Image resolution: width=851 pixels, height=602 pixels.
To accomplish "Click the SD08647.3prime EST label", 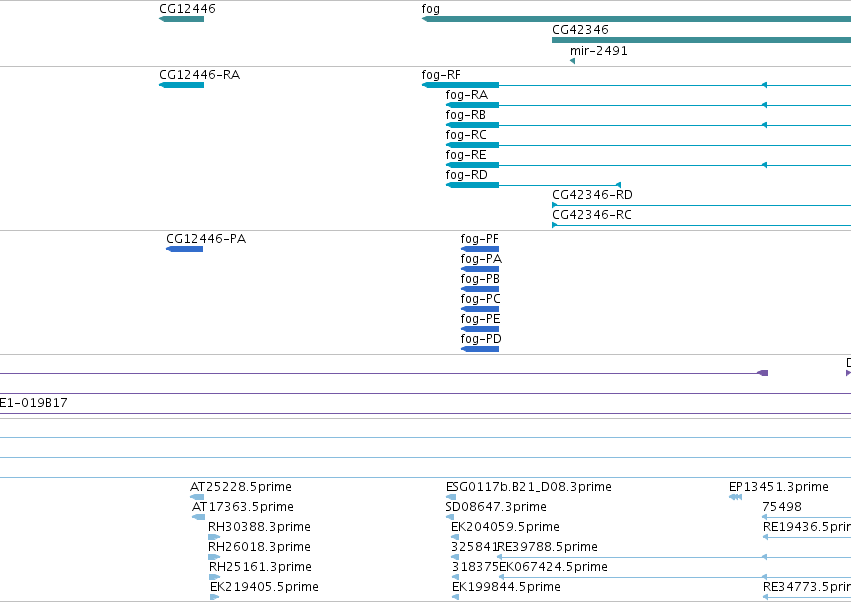I will 496,507.
